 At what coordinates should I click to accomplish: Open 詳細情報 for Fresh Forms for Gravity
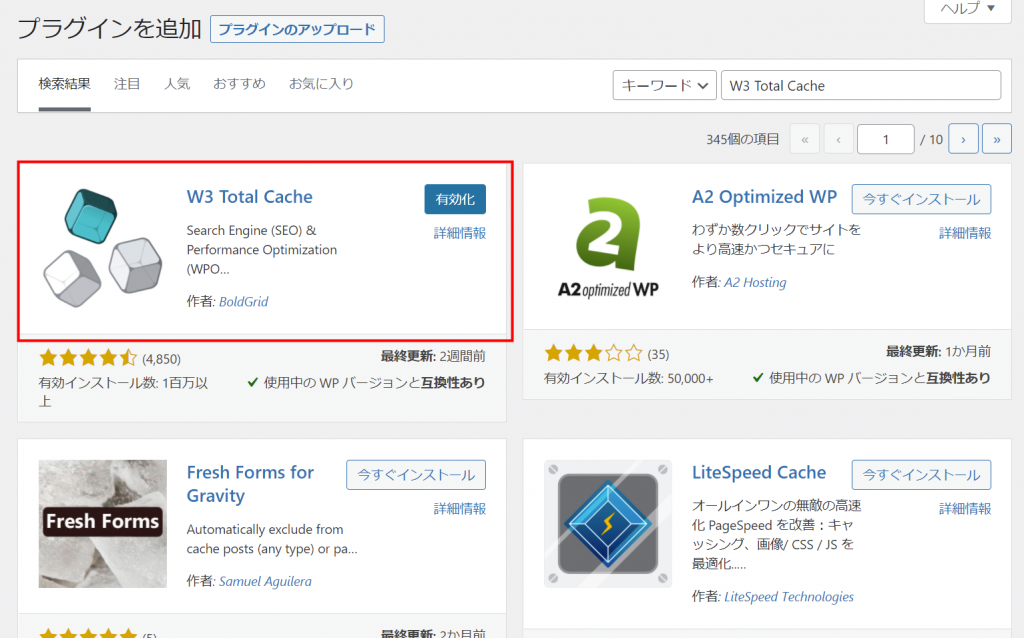click(460, 509)
